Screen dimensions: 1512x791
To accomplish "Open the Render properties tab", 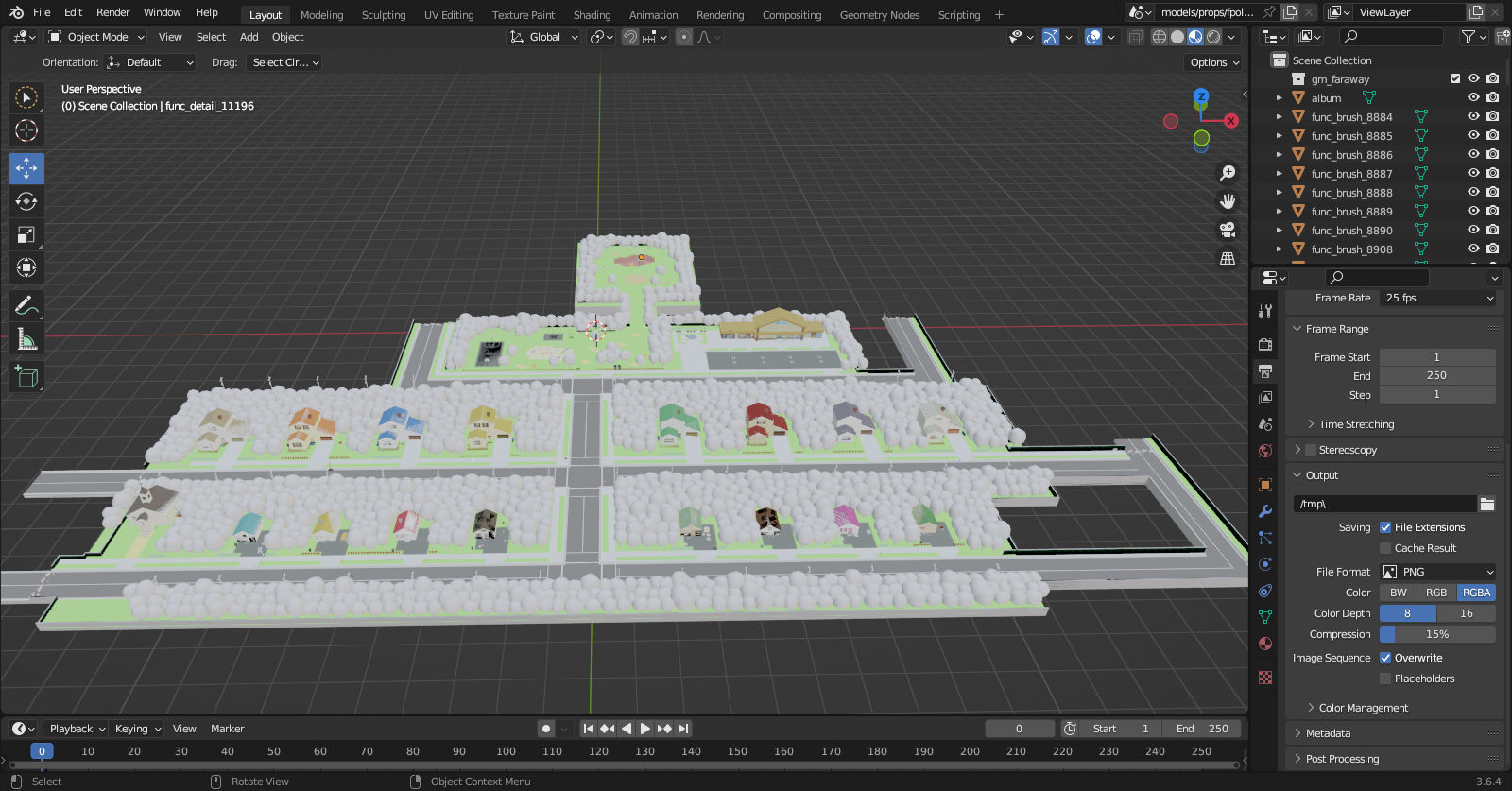I will click(x=1265, y=345).
